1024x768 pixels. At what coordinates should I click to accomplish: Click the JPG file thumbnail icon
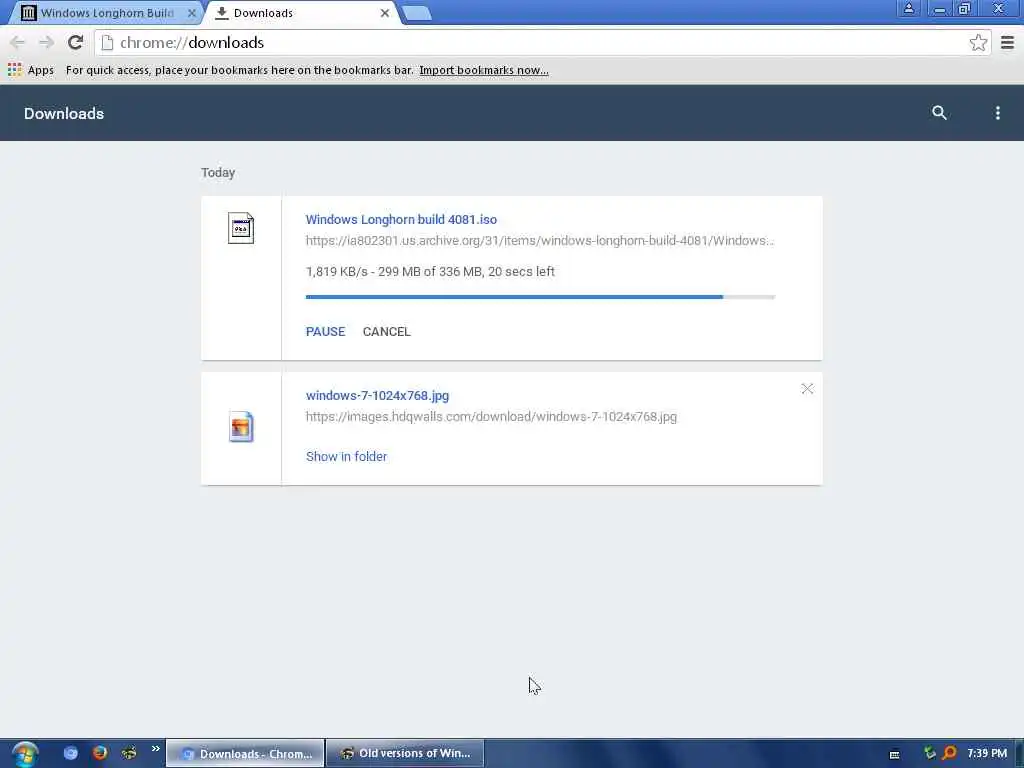point(241,427)
